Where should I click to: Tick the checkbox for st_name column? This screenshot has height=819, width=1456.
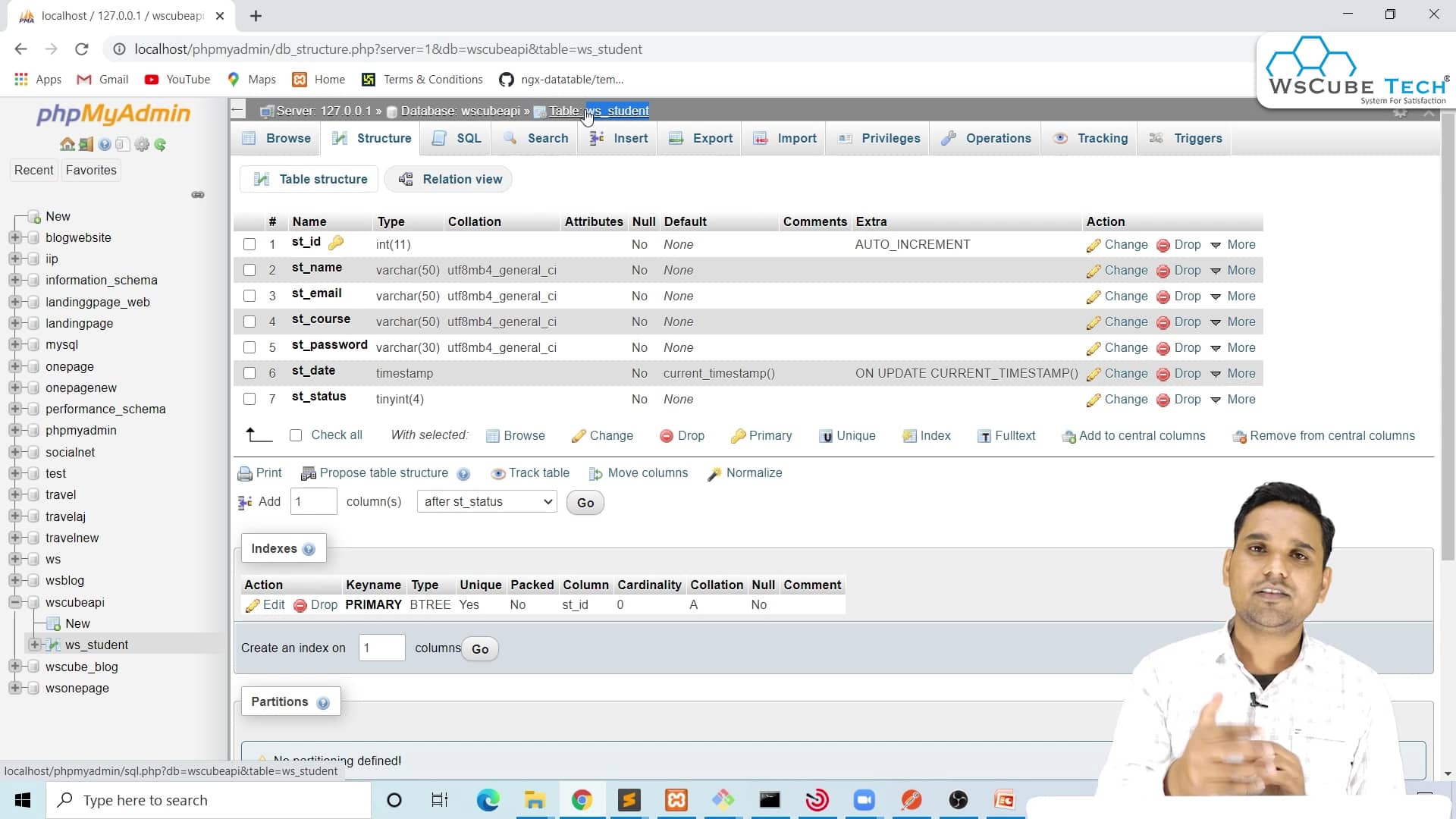coord(249,271)
